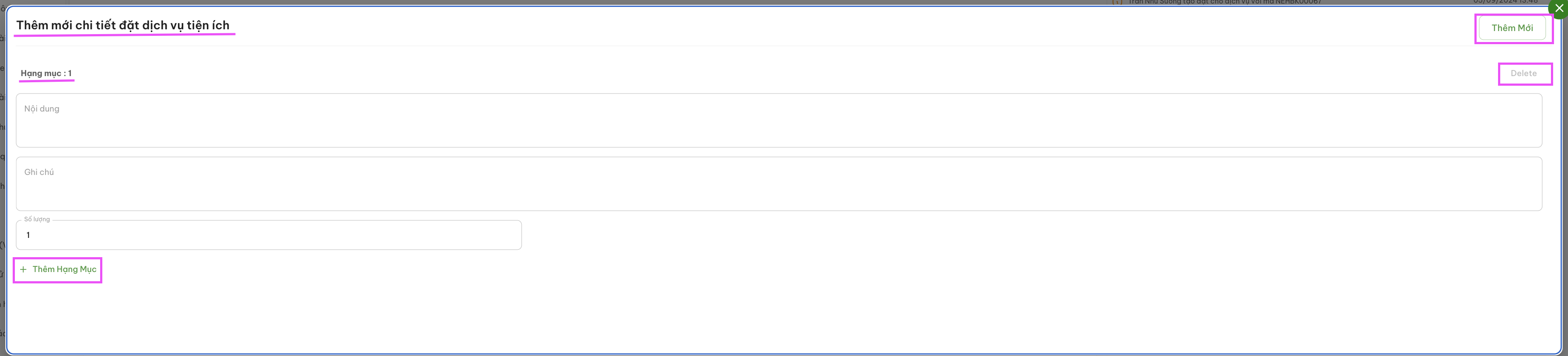Click the Thêm Mới button
The width and height of the screenshot is (1568, 356).
pyautogui.click(x=1512, y=28)
